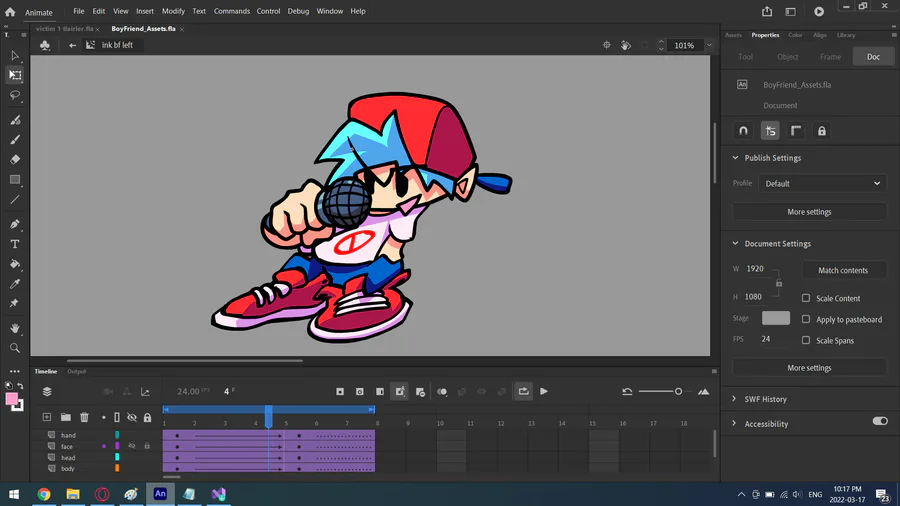This screenshot has height=506, width=900.
Task: Switch to the Library panel tab
Action: [x=846, y=35]
